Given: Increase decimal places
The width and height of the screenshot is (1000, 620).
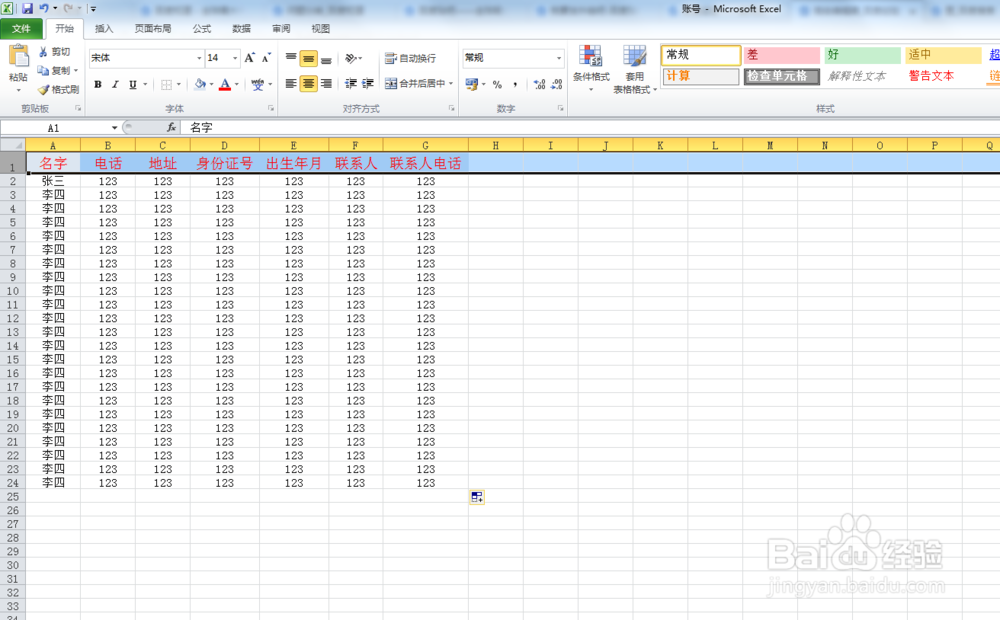Looking at the screenshot, I should pyautogui.click(x=540, y=84).
